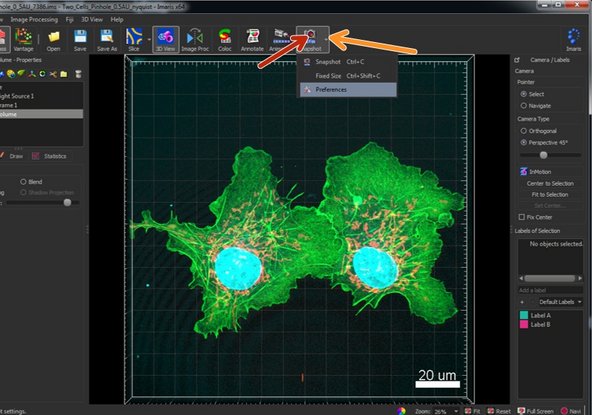The width and height of the screenshot is (592, 415).
Task: Open the 3D View menu
Action: (92, 19)
